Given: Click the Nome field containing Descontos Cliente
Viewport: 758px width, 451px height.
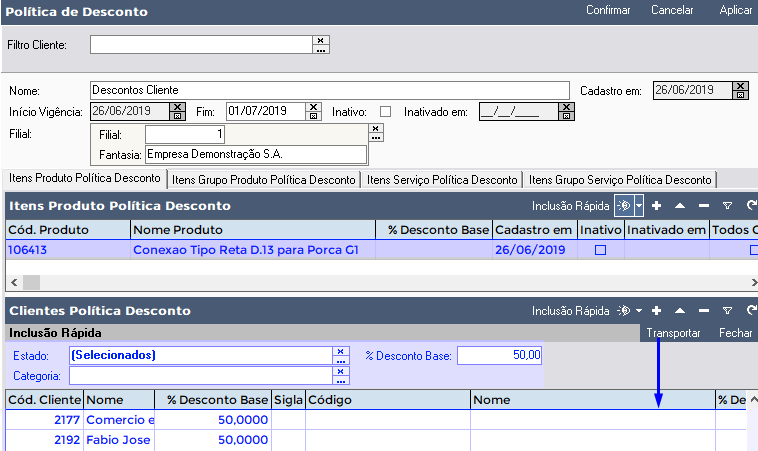Looking at the screenshot, I should click(330, 90).
